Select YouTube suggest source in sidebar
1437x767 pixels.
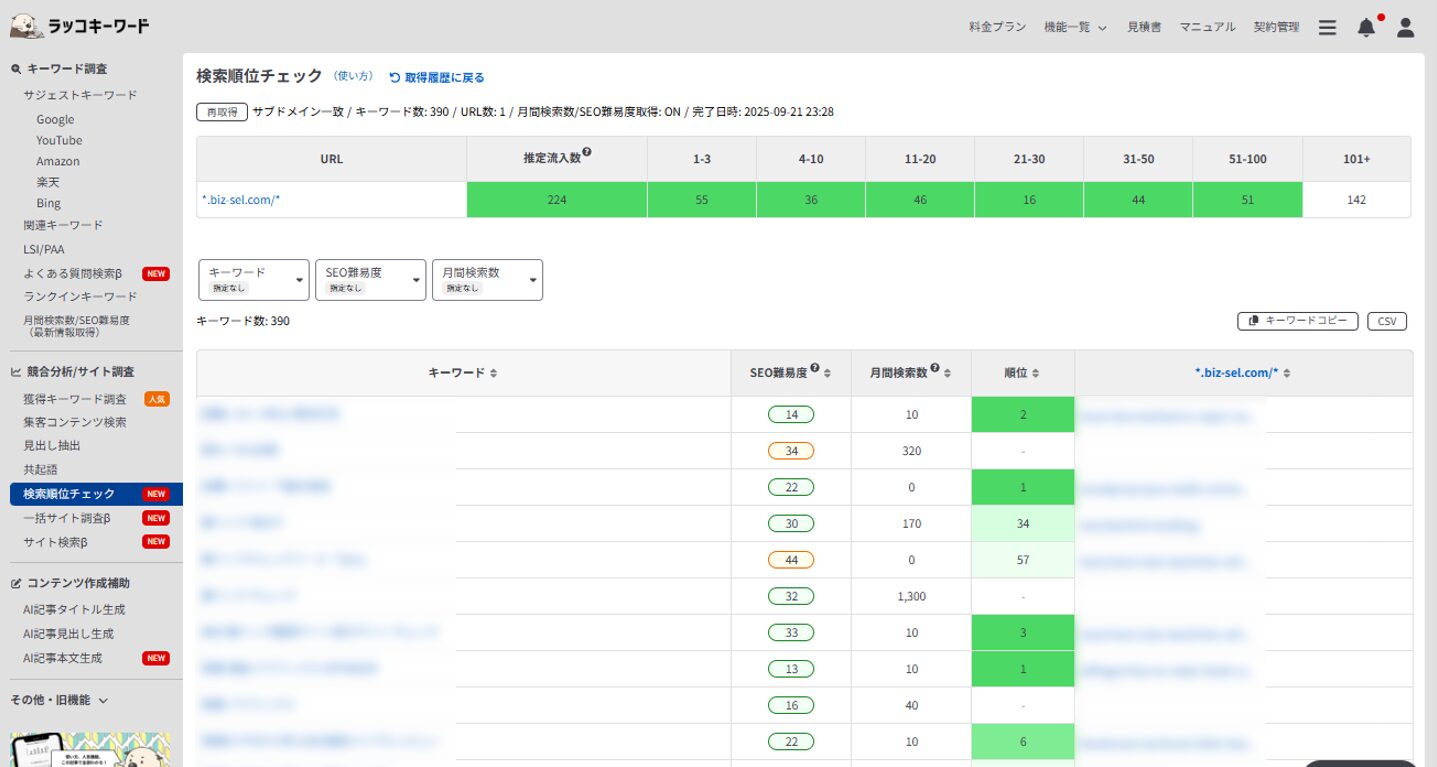pyautogui.click(x=59, y=140)
